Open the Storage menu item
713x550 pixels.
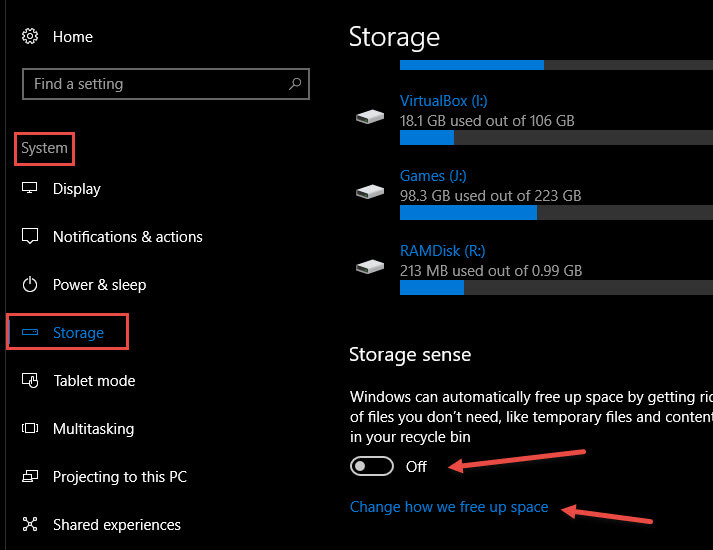point(67,332)
